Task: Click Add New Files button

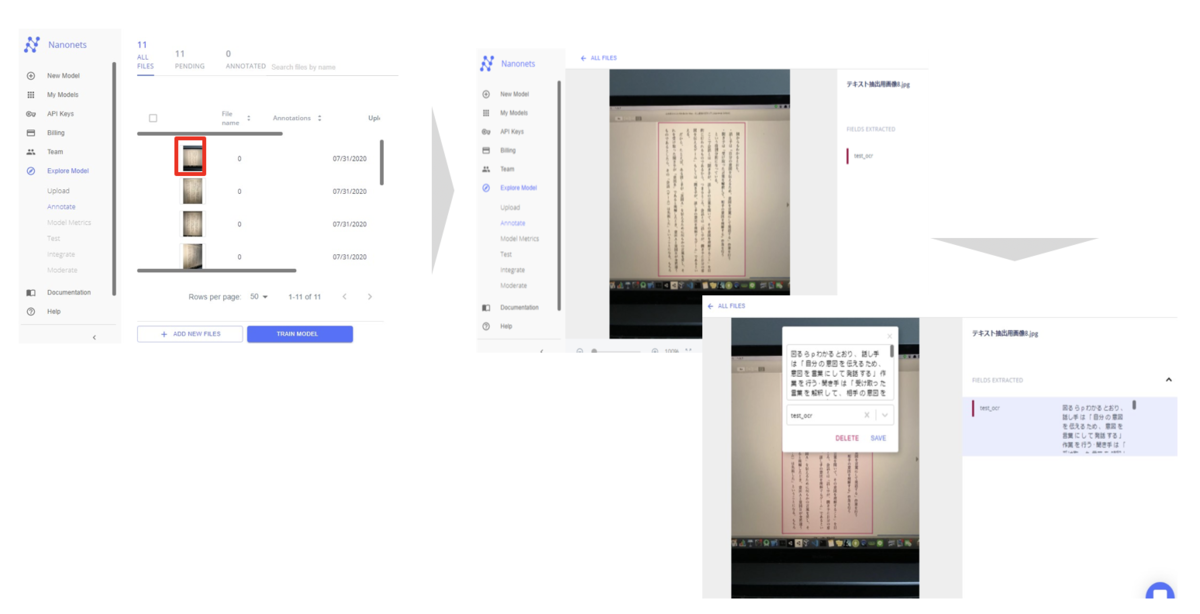Action: pos(190,334)
